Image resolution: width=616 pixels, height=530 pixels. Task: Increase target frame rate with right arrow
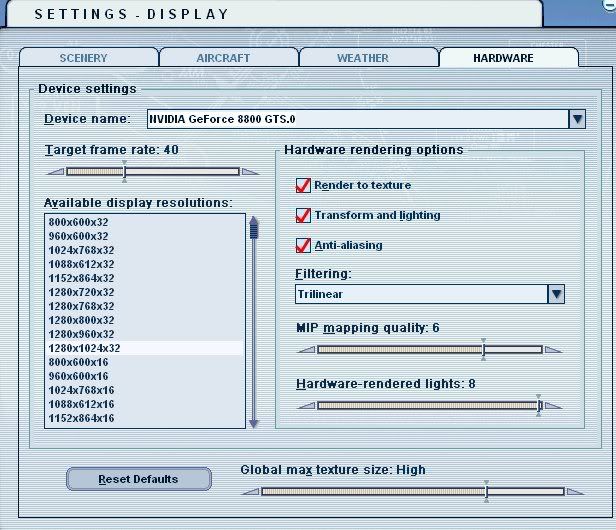click(x=250, y=172)
